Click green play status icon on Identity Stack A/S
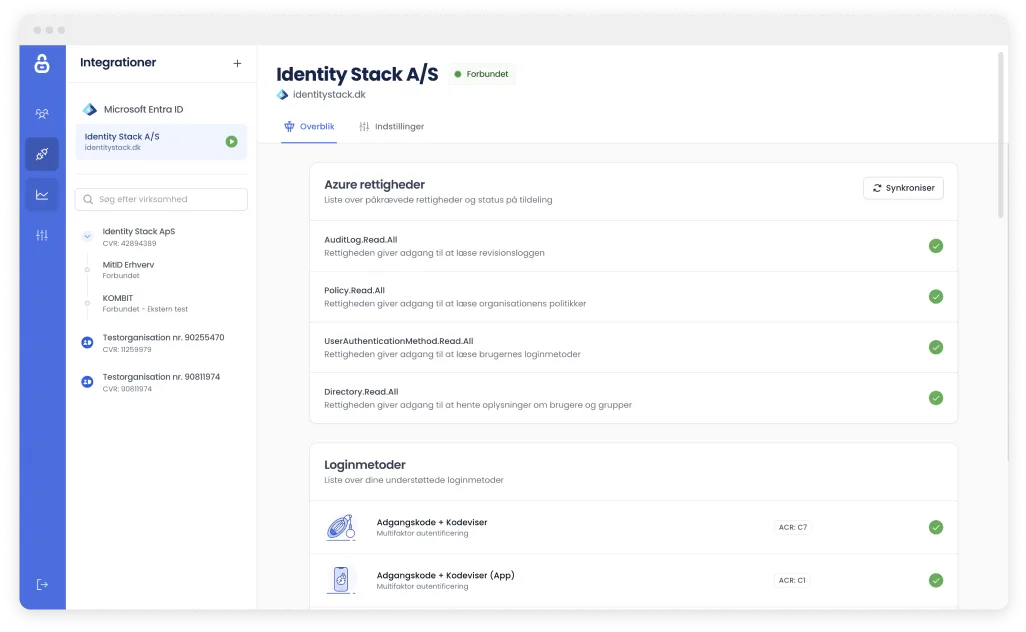The width and height of the screenshot is (1026, 632). point(232,141)
